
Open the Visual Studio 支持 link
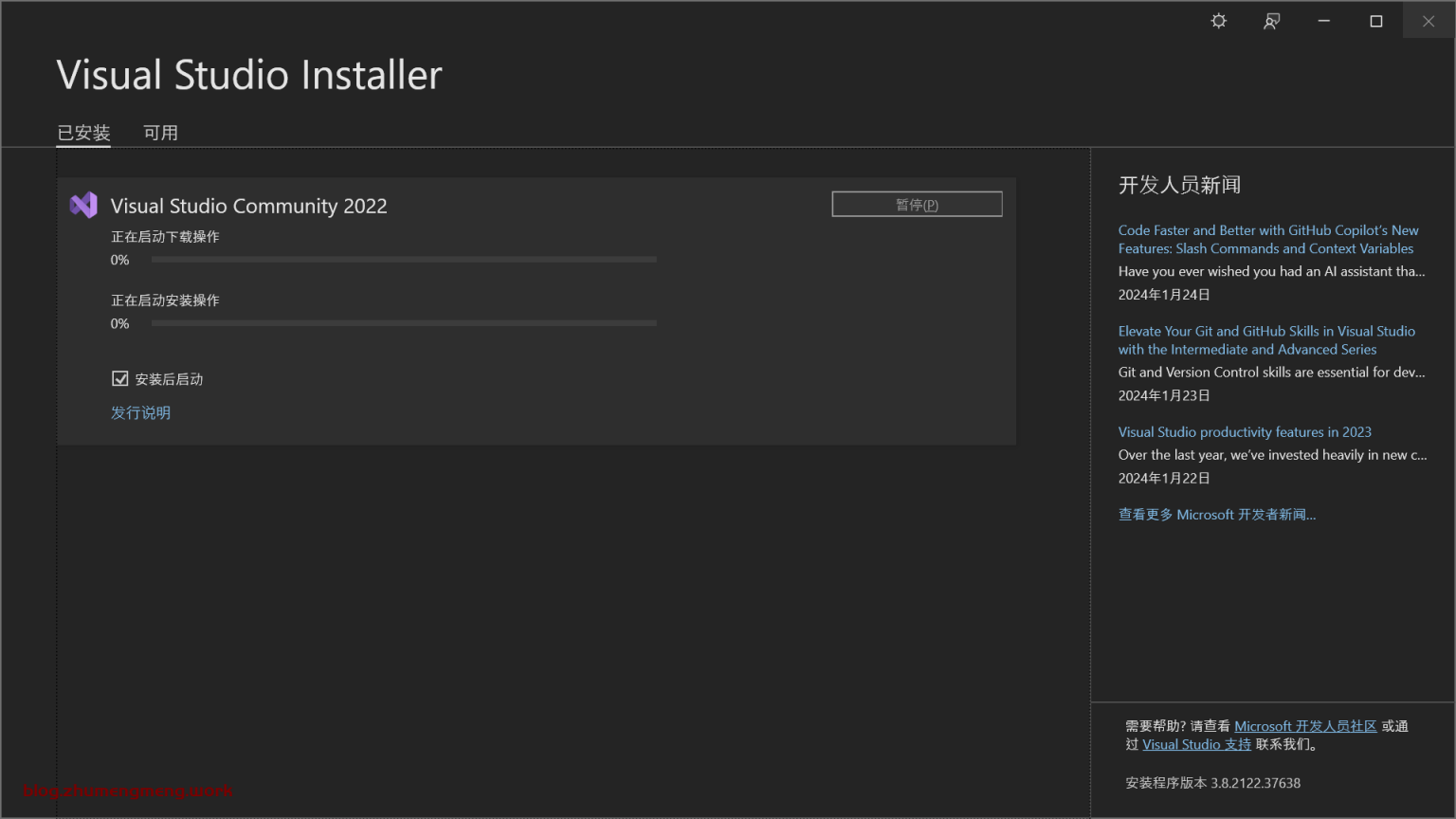tap(1196, 744)
